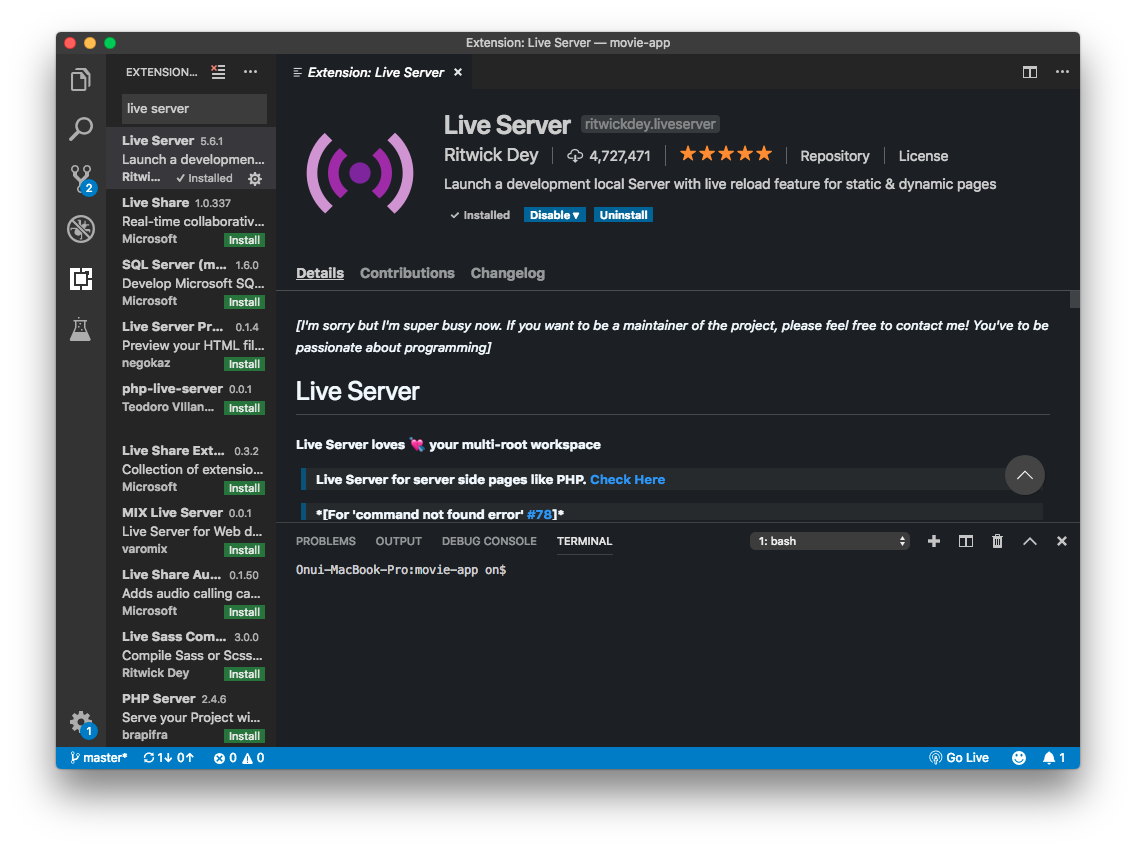Click the Live Server logo image
Viewport: 1136px width, 849px height.
click(360, 173)
